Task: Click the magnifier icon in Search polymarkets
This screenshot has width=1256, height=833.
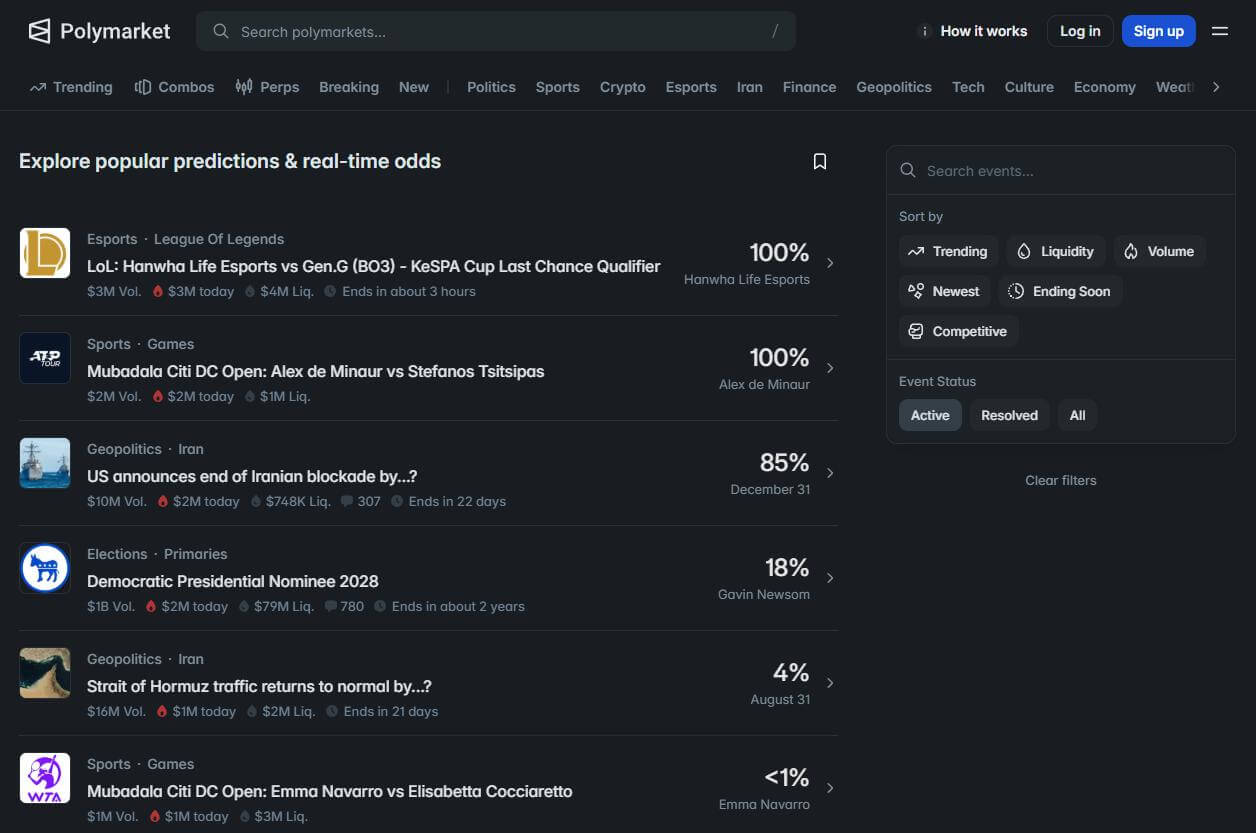Action: pos(221,31)
